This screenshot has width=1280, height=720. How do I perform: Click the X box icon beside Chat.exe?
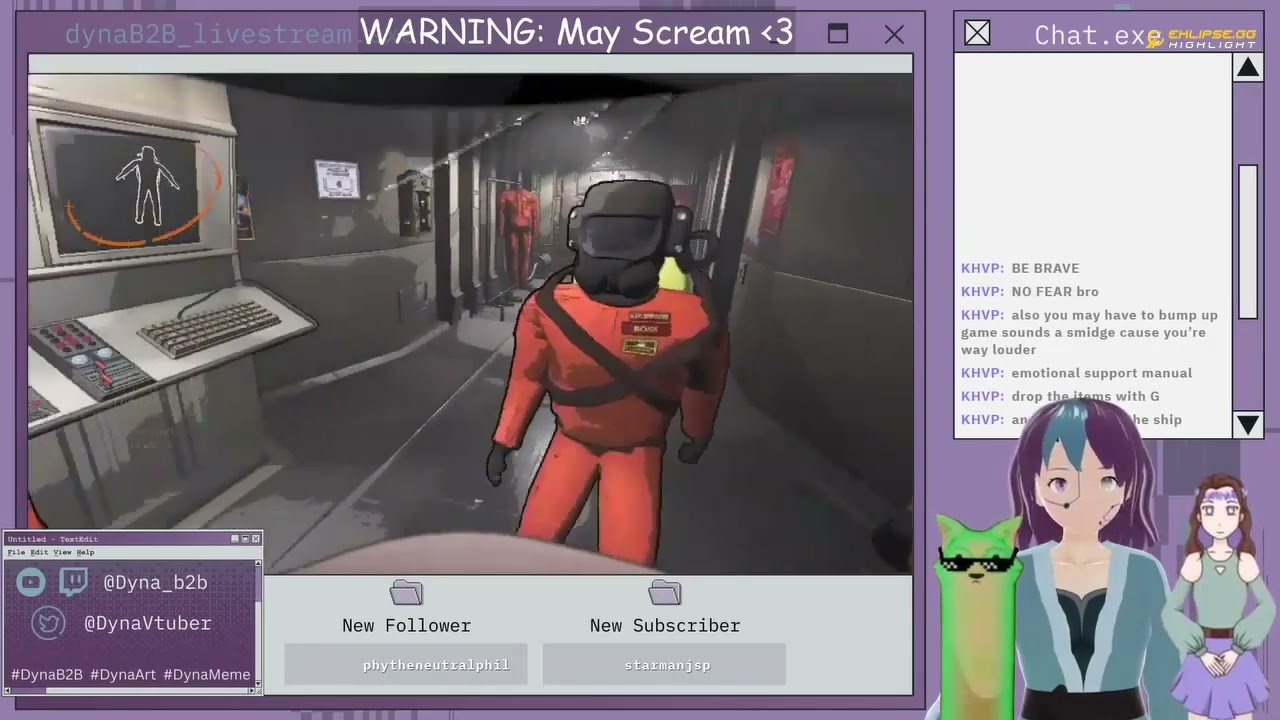tap(977, 34)
